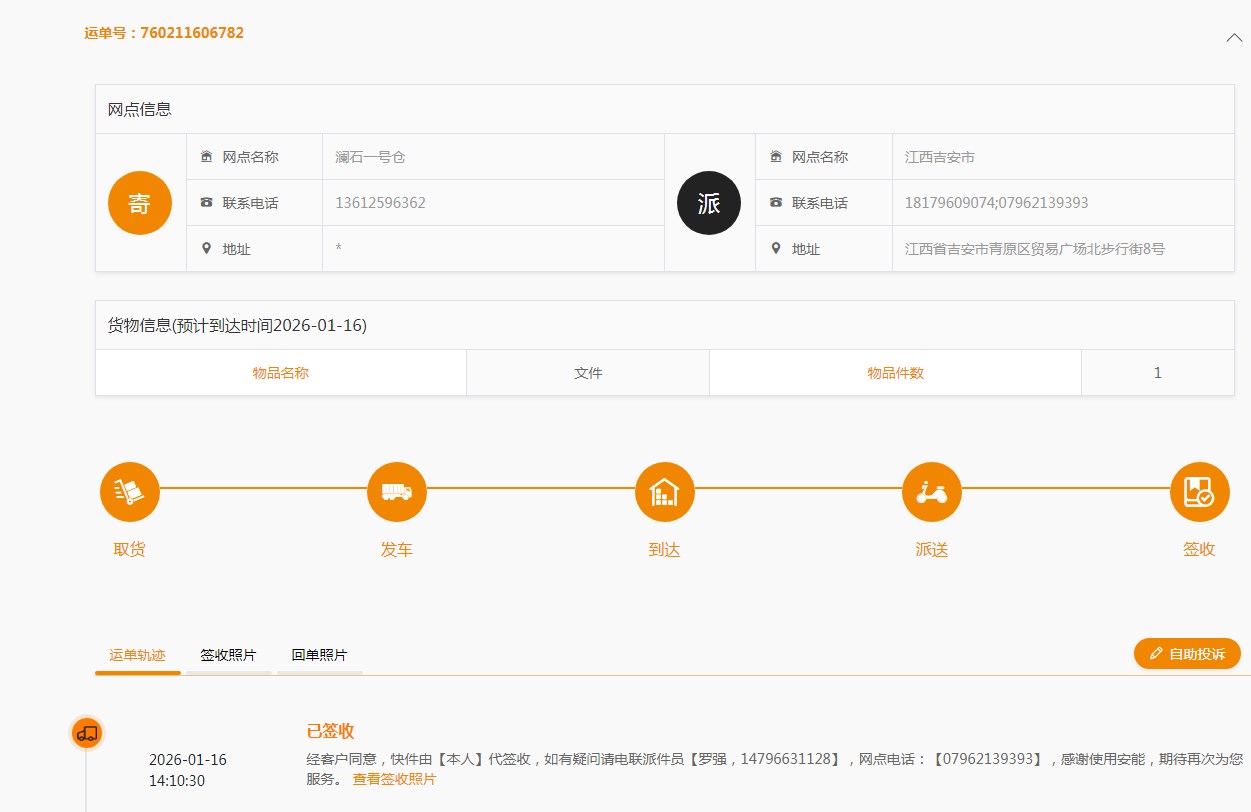Click the 取货 pickup step icon
1251x812 pixels.
(129, 492)
